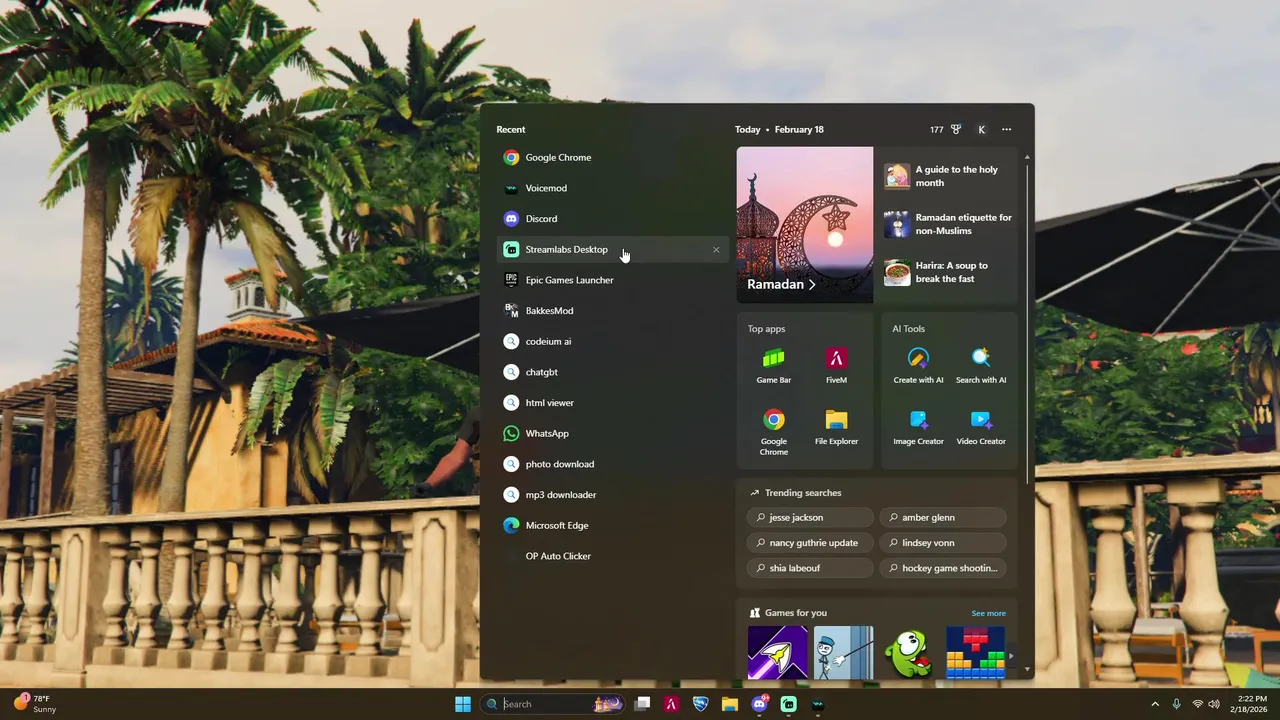Launch Voicemod from the Recent list

pos(611,188)
